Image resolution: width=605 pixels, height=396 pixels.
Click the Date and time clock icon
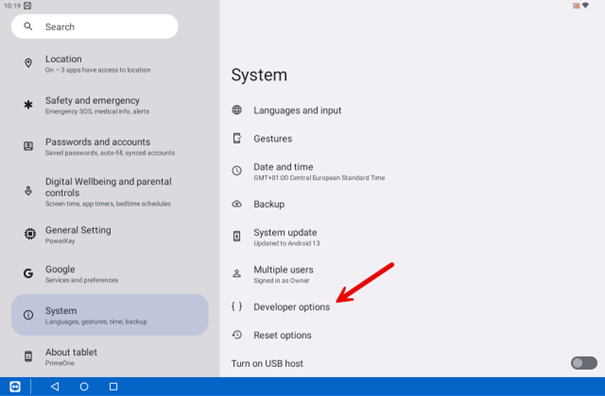(x=237, y=171)
